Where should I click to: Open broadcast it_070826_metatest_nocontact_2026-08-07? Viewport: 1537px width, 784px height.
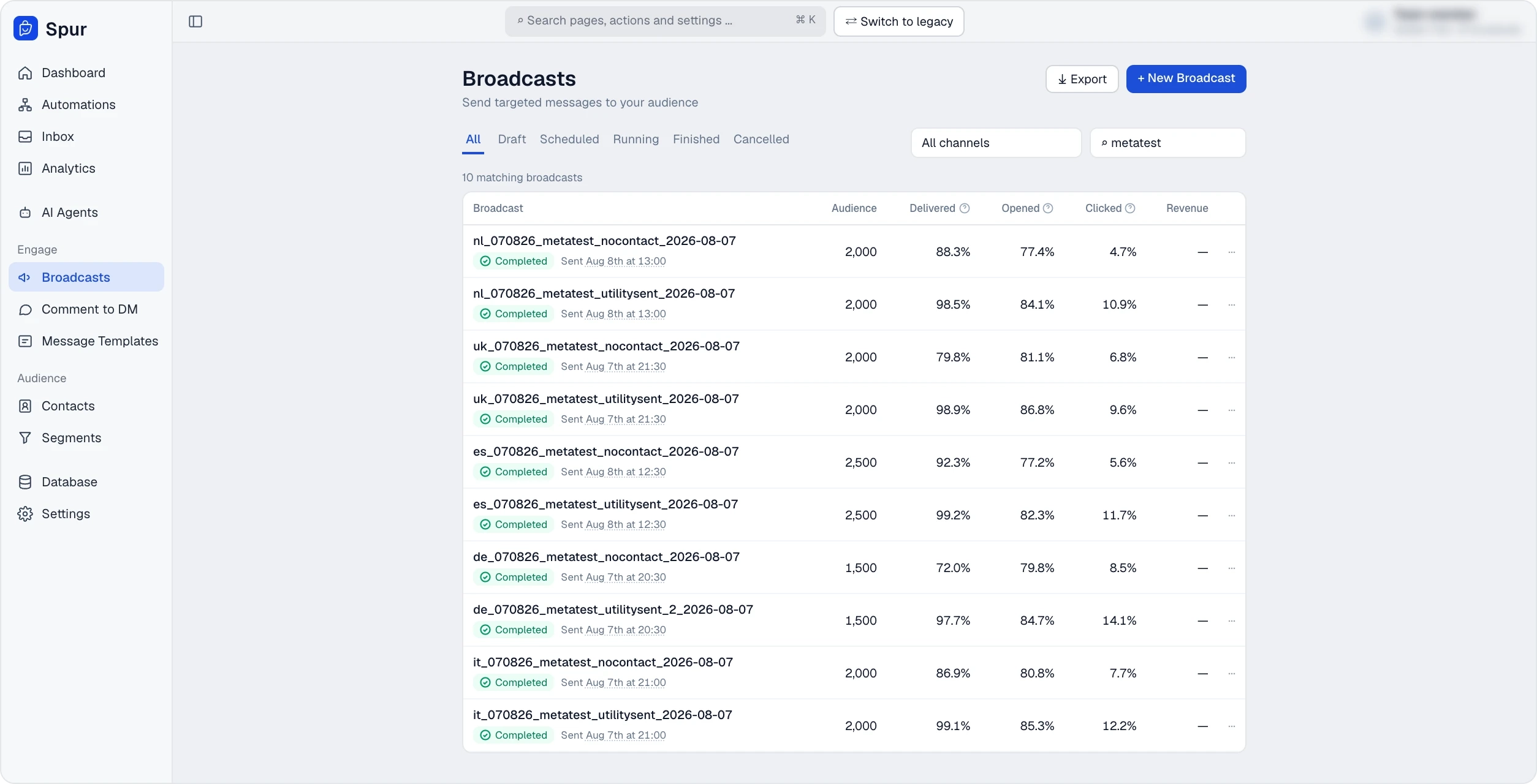(602, 663)
